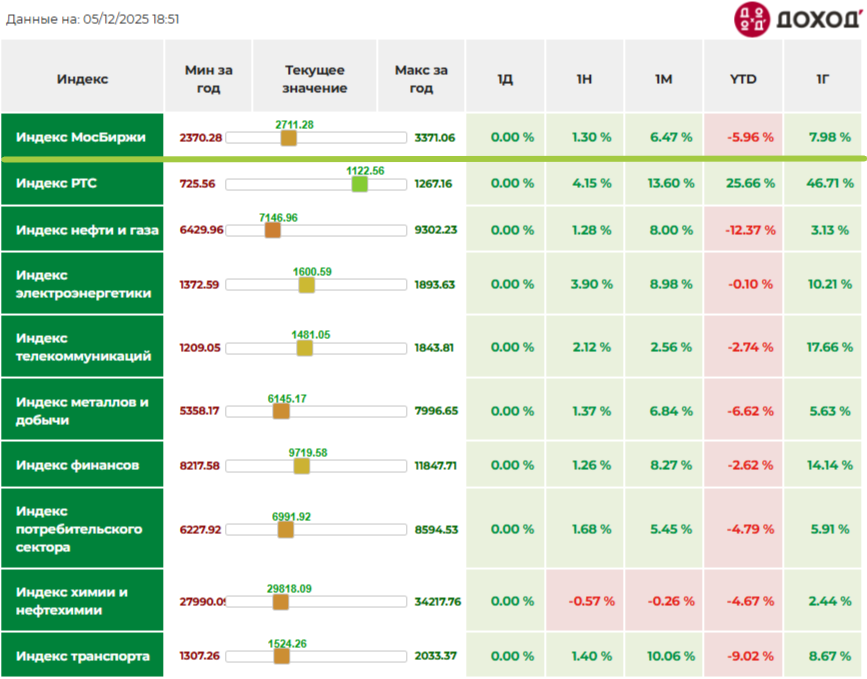
Task: Open the Индекс электроэнергетики row
Action: point(82,284)
